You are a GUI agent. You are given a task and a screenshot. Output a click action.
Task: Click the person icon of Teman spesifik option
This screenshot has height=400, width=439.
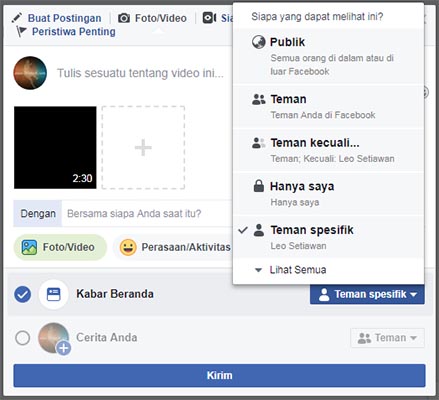(x=259, y=230)
